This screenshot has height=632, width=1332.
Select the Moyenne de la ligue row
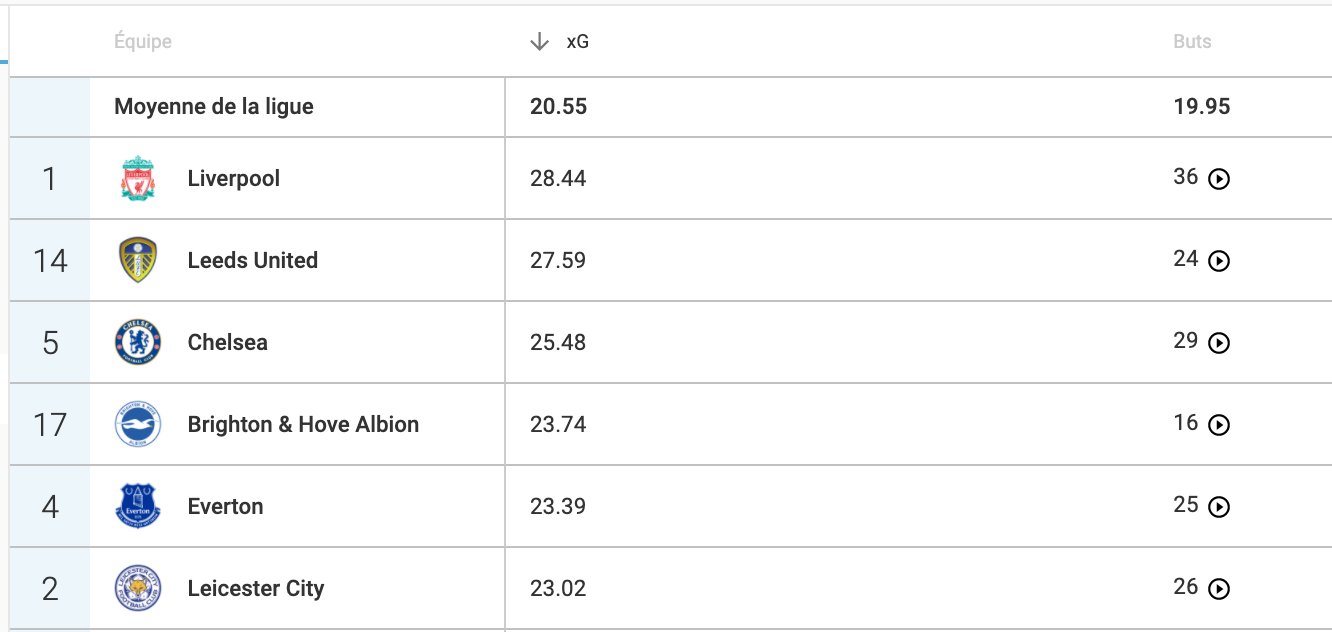[x=671, y=107]
